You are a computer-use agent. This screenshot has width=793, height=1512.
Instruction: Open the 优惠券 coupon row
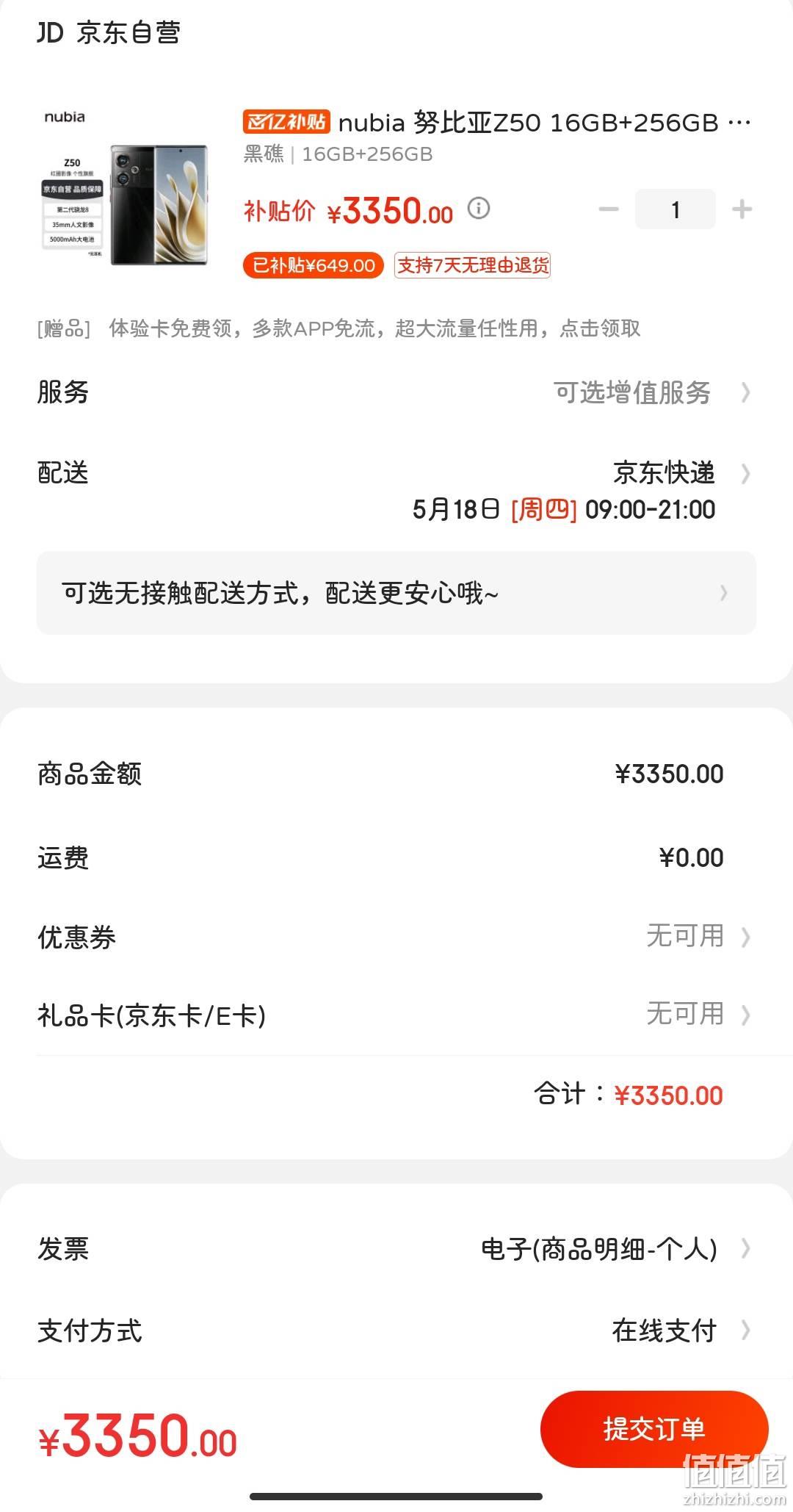point(396,937)
